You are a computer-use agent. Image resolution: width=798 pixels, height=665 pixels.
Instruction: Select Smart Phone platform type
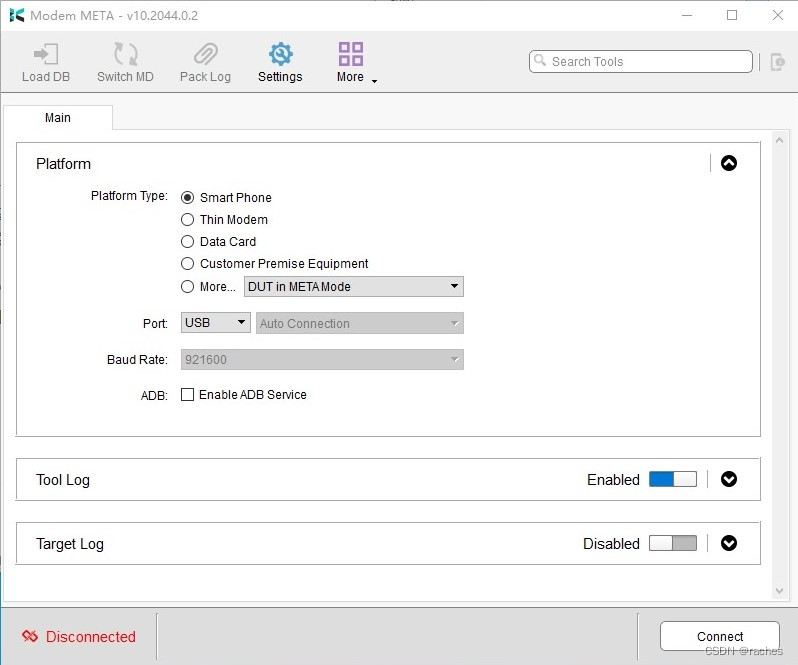pos(187,197)
